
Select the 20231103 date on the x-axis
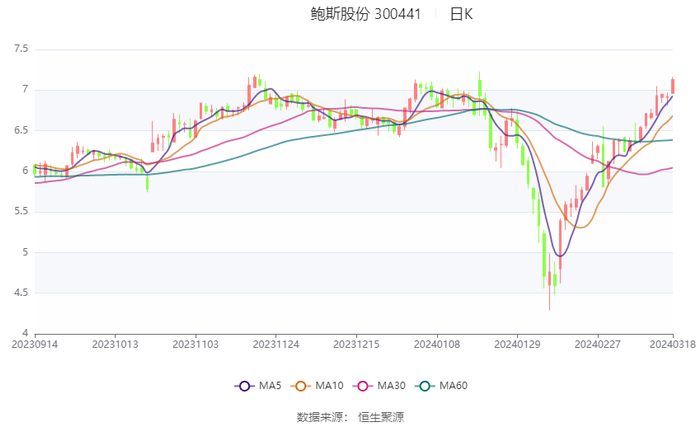195,344
